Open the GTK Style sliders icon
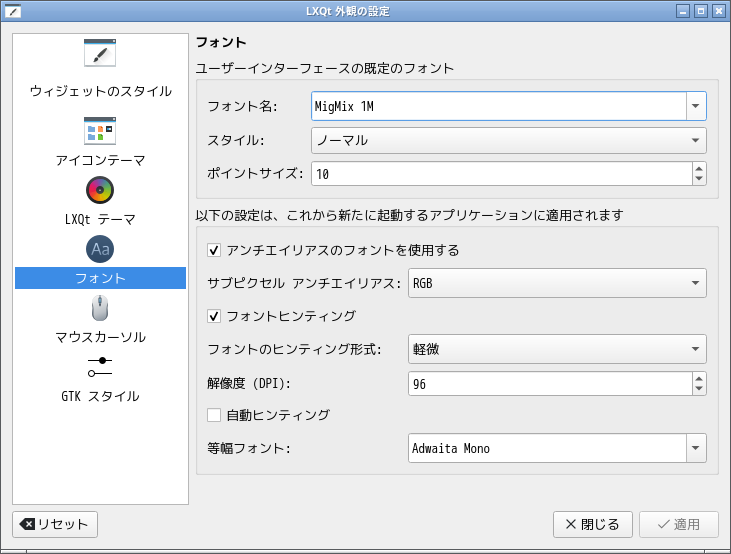 100,366
